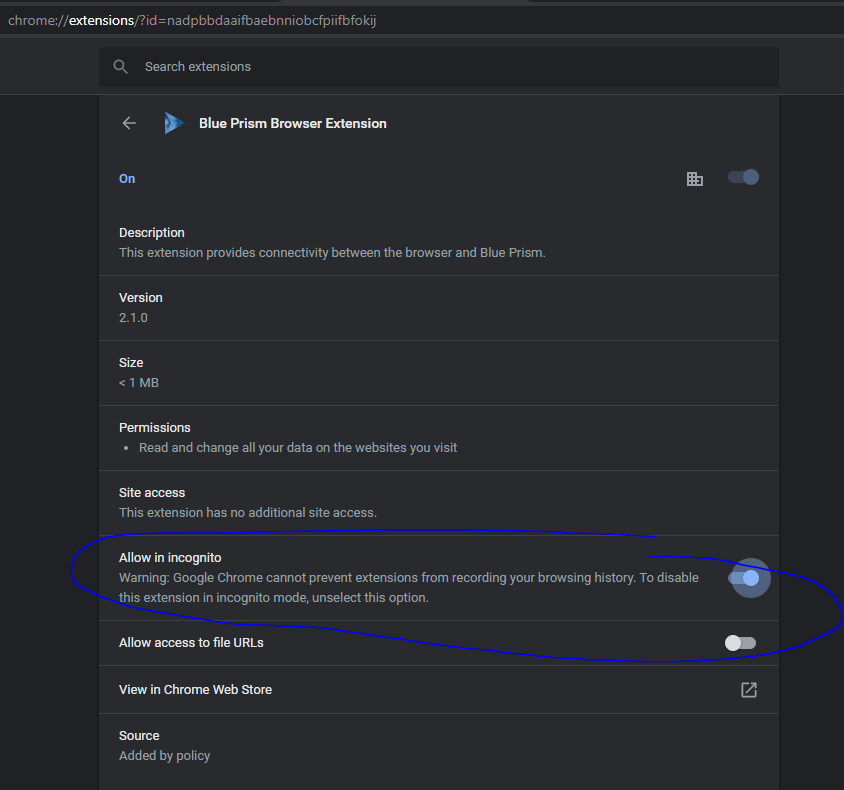Viewport: 844px width, 790px height.
Task: Click the blue On status label
Action: click(127, 179)
